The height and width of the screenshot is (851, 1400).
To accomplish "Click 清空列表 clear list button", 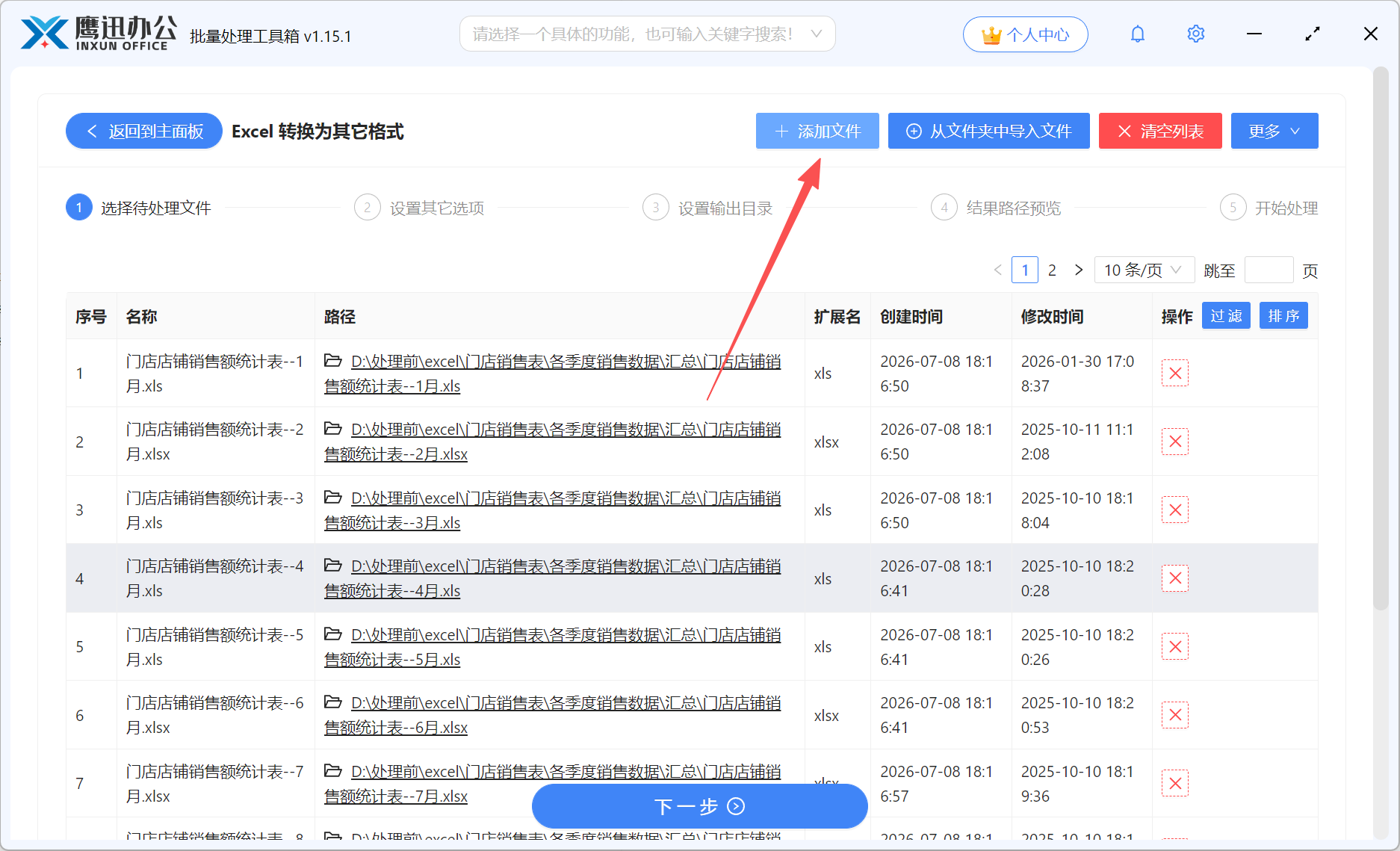I will [x=1159, y=131].
